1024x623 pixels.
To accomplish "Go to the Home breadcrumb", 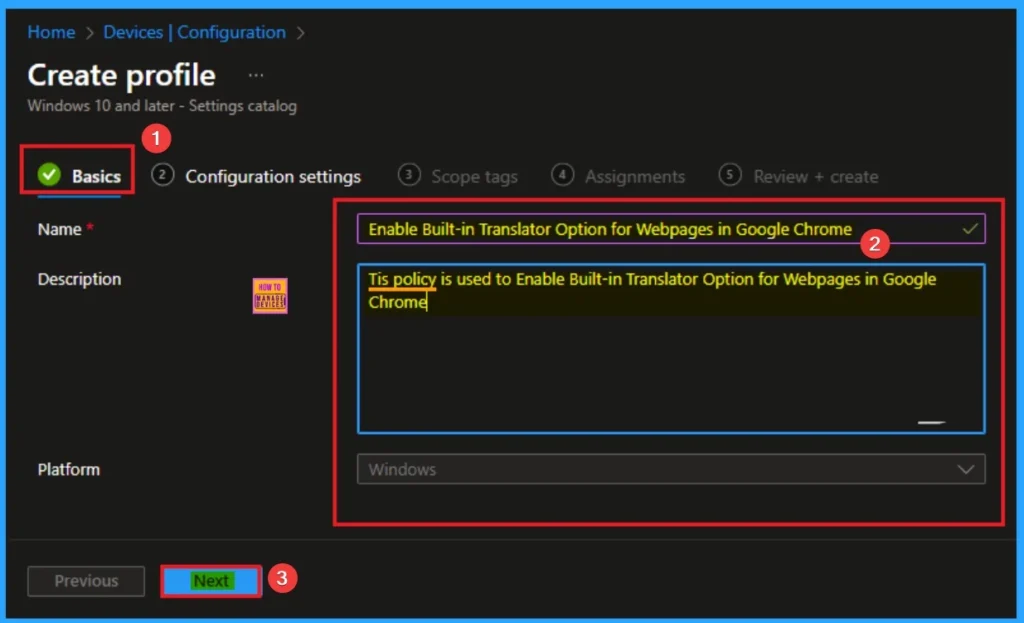I will [51, 32].
